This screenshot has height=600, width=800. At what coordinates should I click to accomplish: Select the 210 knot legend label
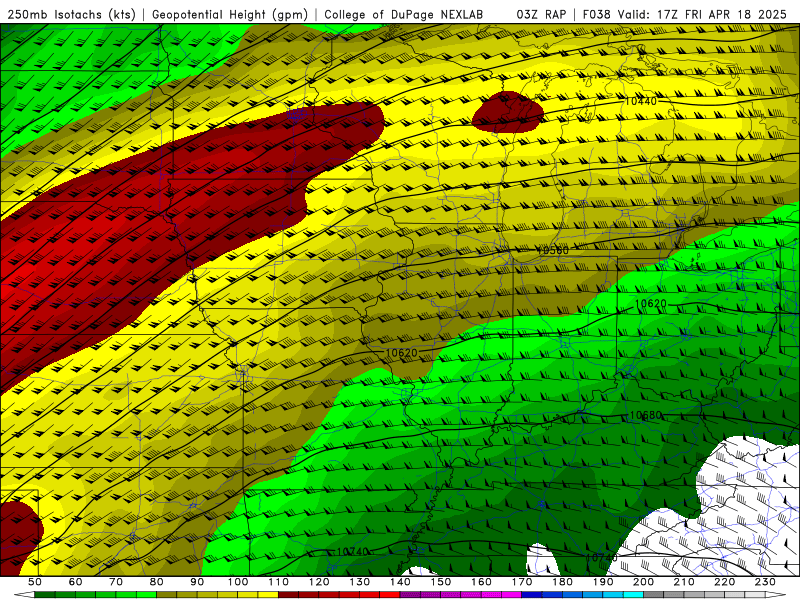click(x=684, y=582)
